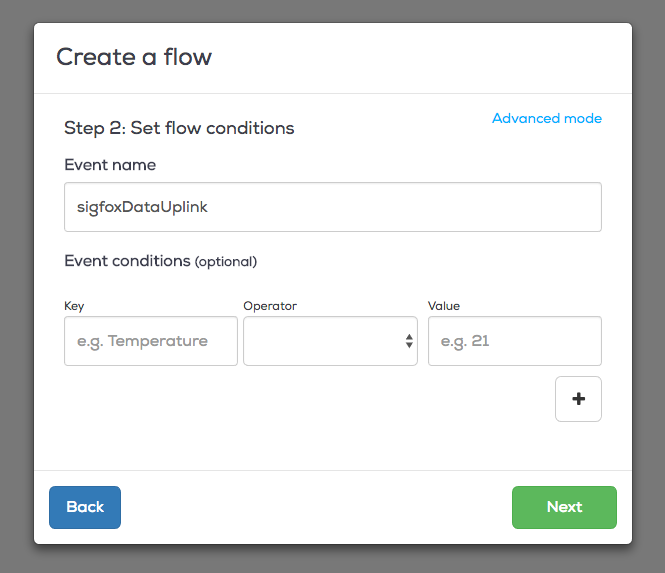Go to the next step with Next

pyautogui.click(x=564, y=507)
